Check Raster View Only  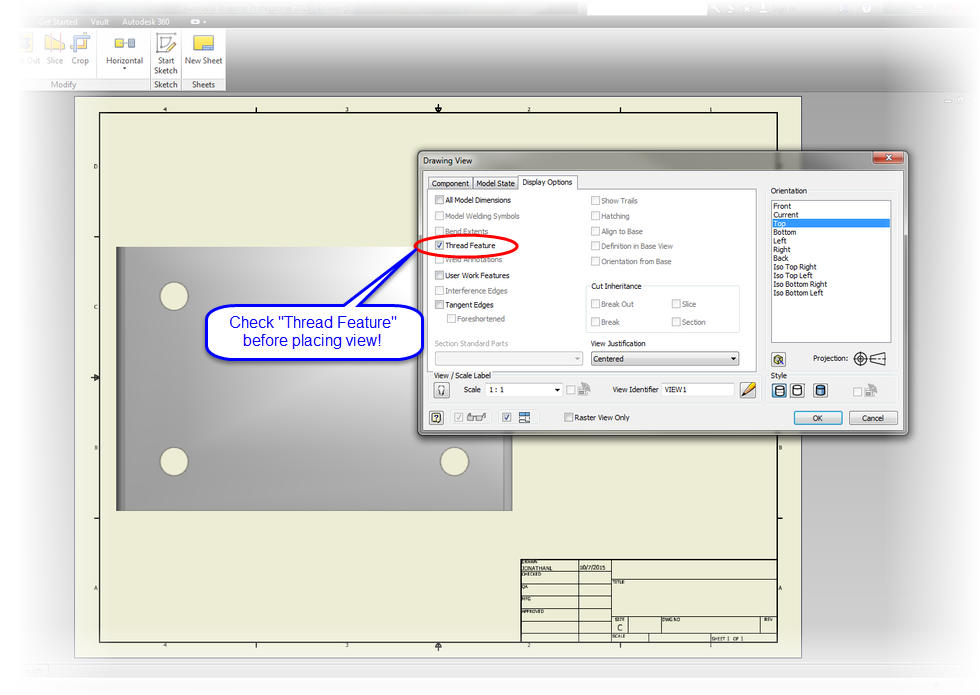tap(567, 416)
